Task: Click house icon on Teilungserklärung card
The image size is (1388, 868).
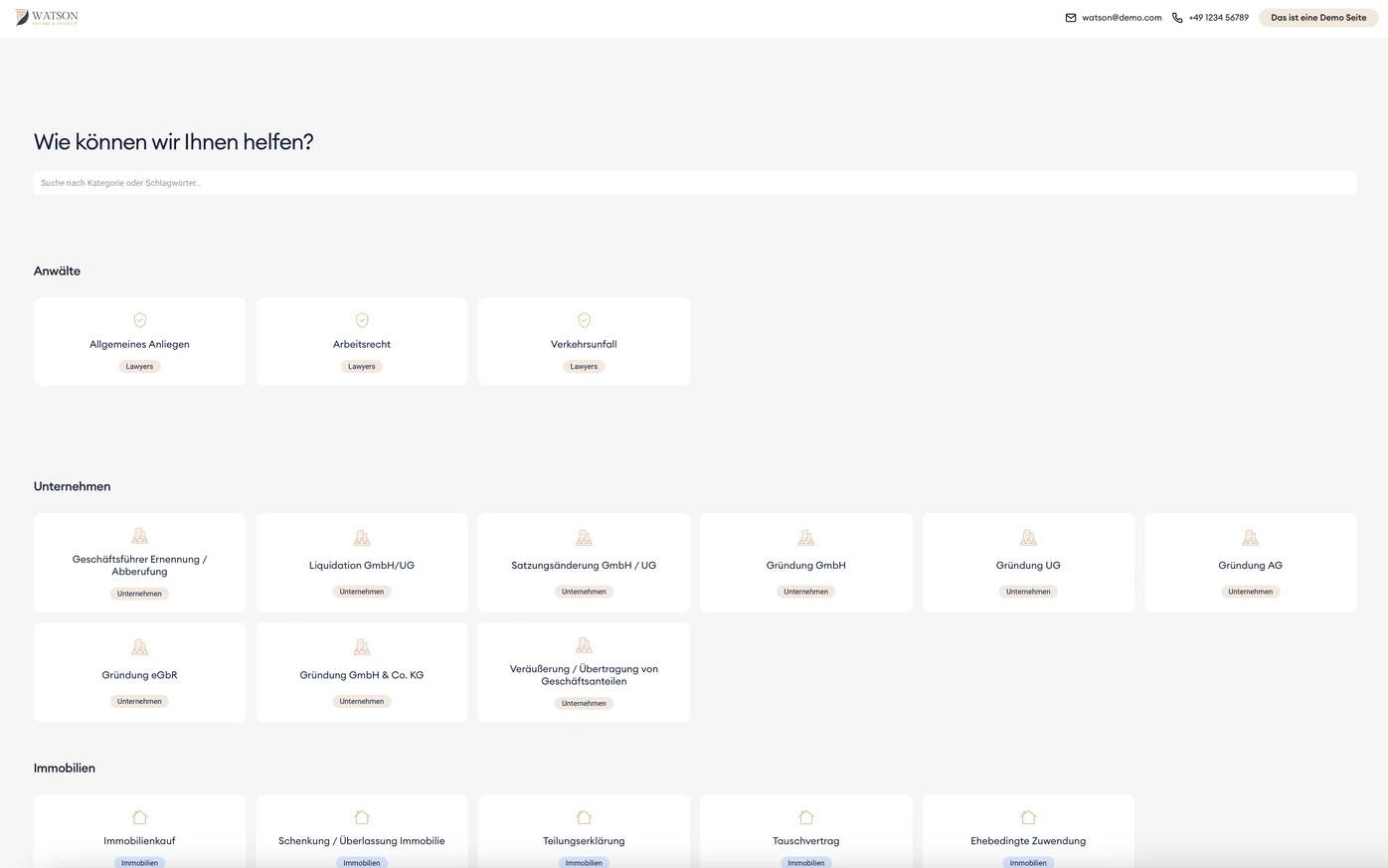Action: (585, 817)
